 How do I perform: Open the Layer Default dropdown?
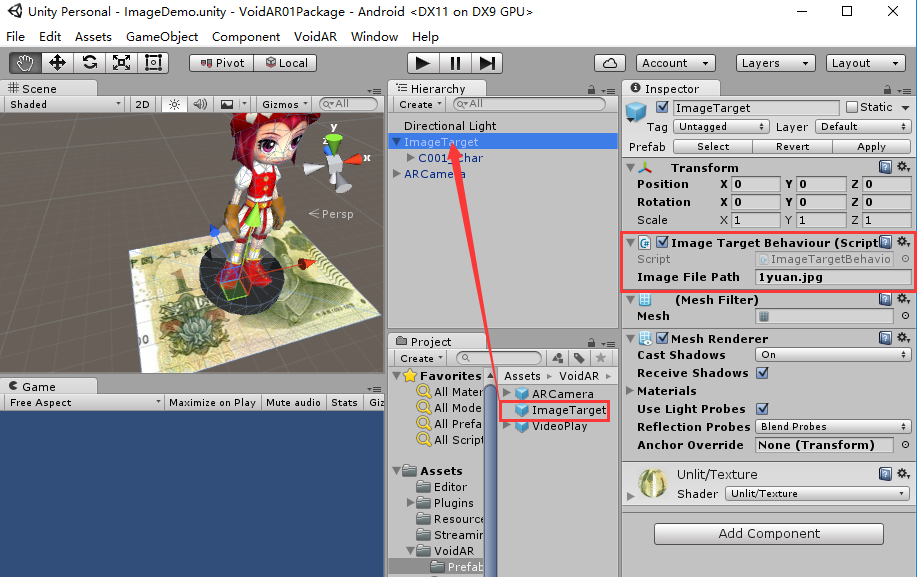coord(863,127)
